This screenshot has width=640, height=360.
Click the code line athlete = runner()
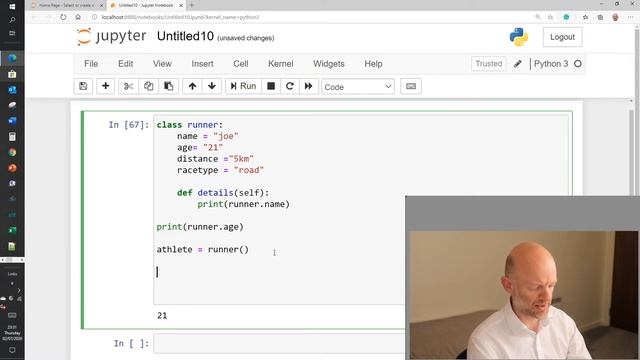pyautogui.click(x=202, y=249)
